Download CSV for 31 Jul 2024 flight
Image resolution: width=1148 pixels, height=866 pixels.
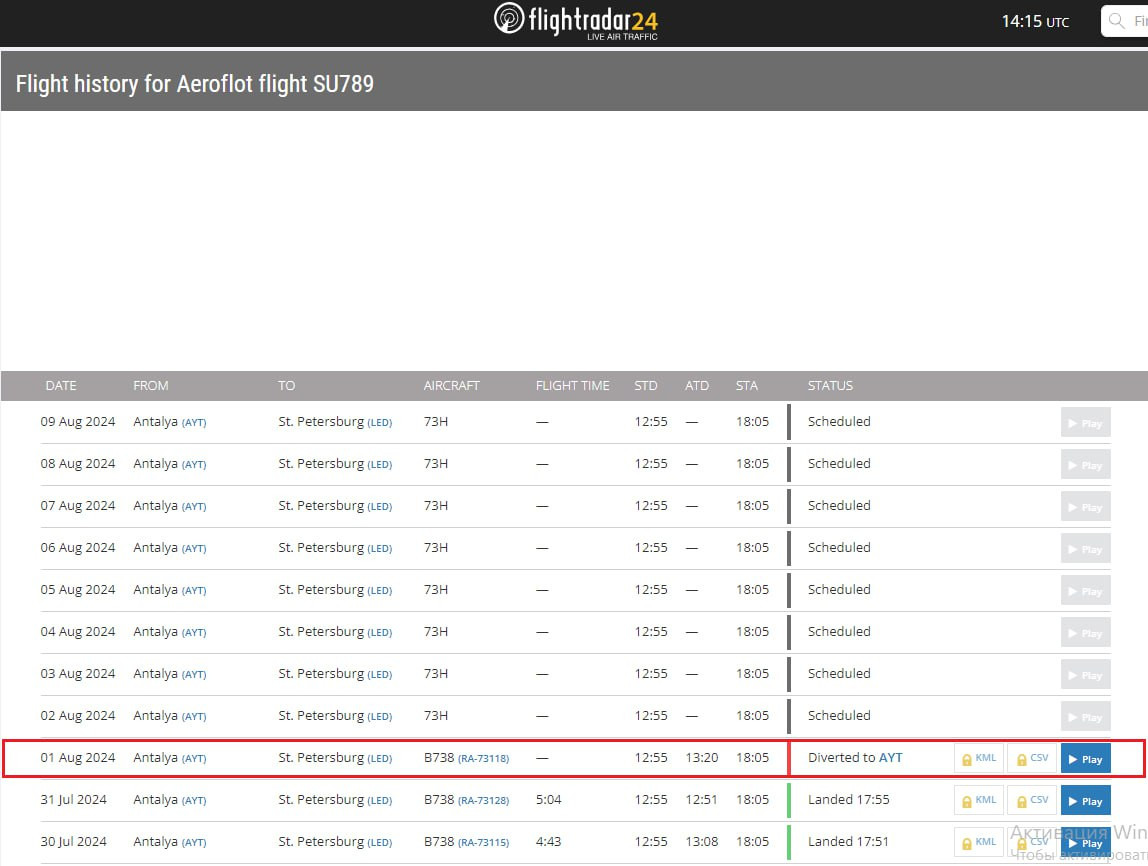1032,800
